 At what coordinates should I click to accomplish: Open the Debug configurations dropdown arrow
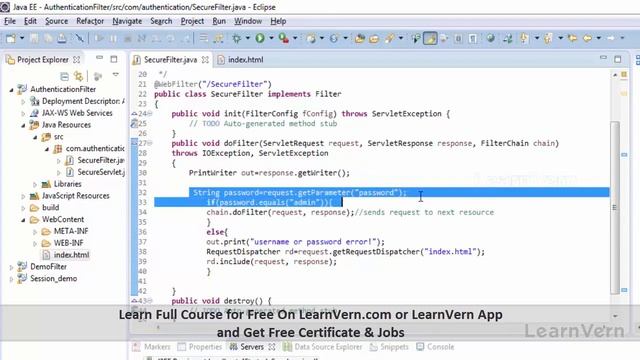pos(247,38)
